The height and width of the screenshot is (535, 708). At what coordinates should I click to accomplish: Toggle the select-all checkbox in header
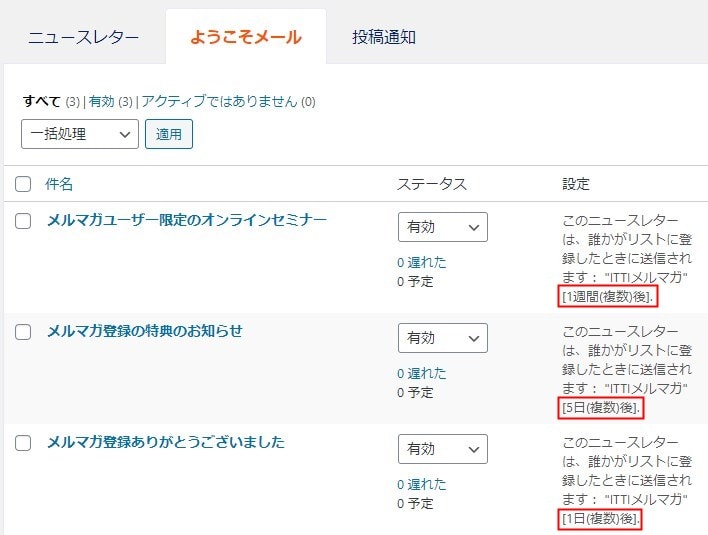[x=23, y=184]
